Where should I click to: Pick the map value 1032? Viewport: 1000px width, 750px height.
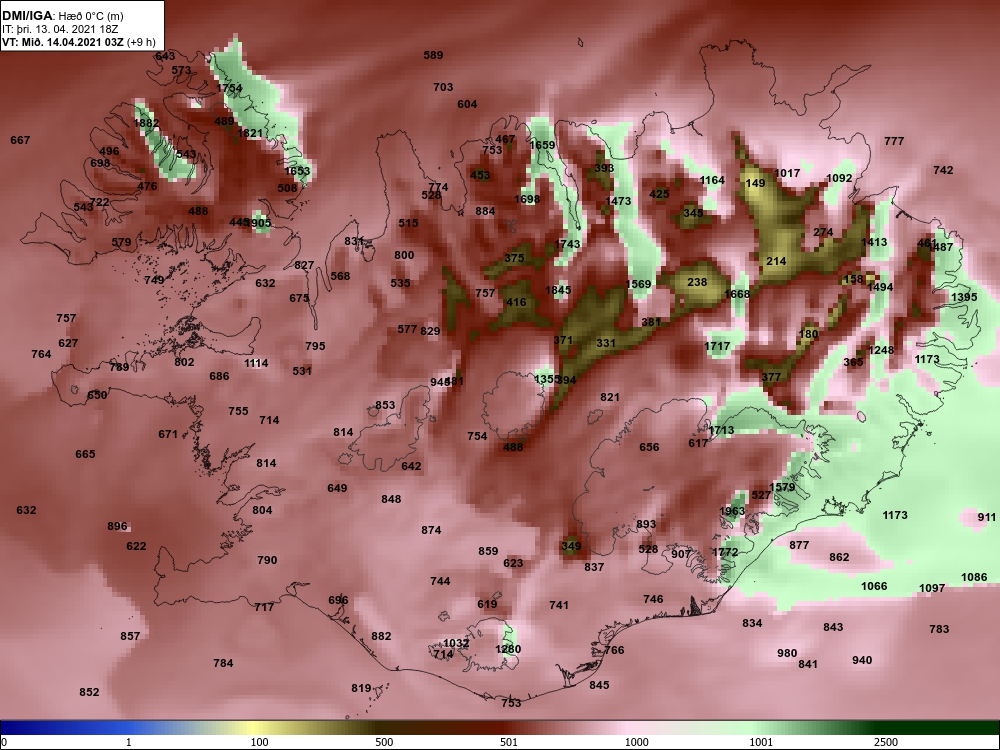click(456, 643)
